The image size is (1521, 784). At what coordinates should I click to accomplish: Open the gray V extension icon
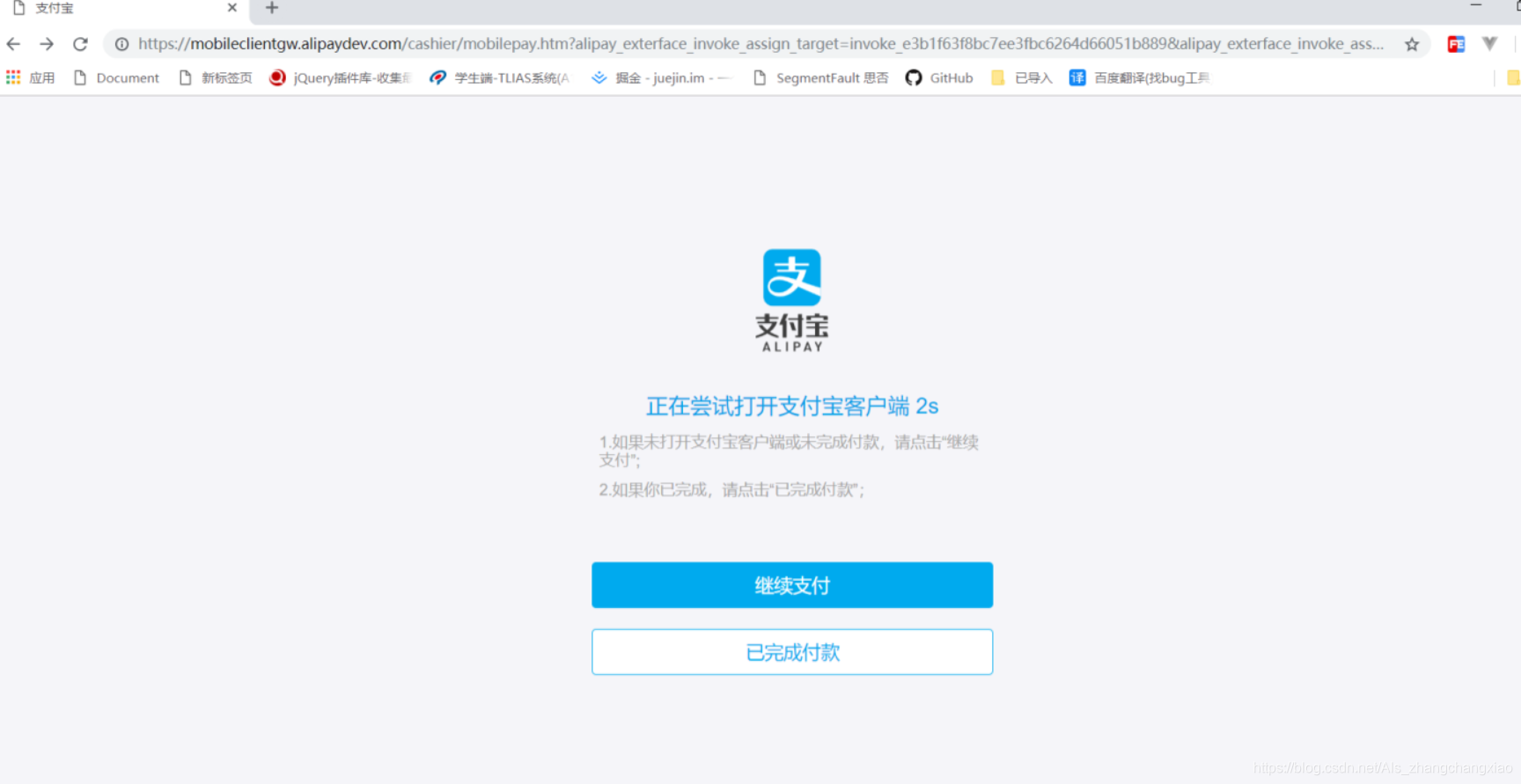coord(1489,43)
